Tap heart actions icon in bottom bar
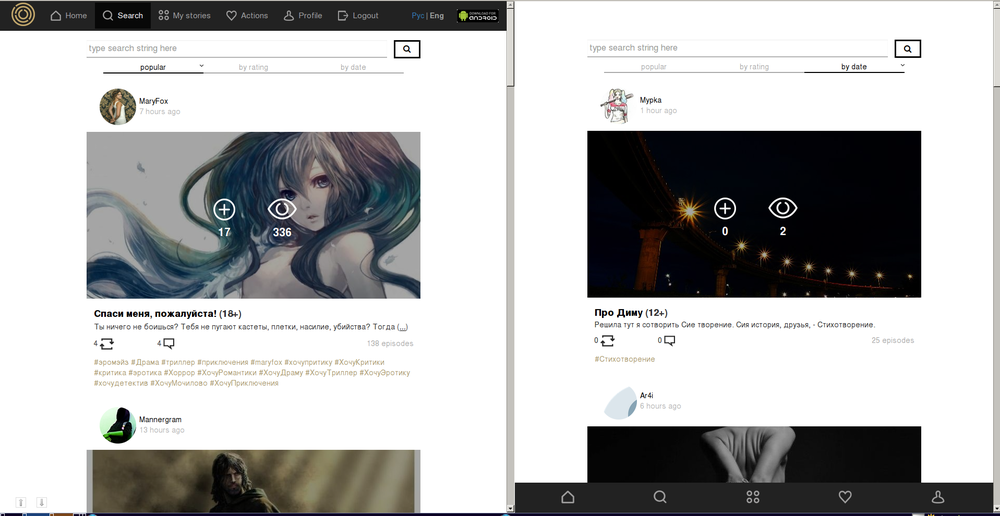Viewport: 1000px width, 516px height. pos(845,497)
